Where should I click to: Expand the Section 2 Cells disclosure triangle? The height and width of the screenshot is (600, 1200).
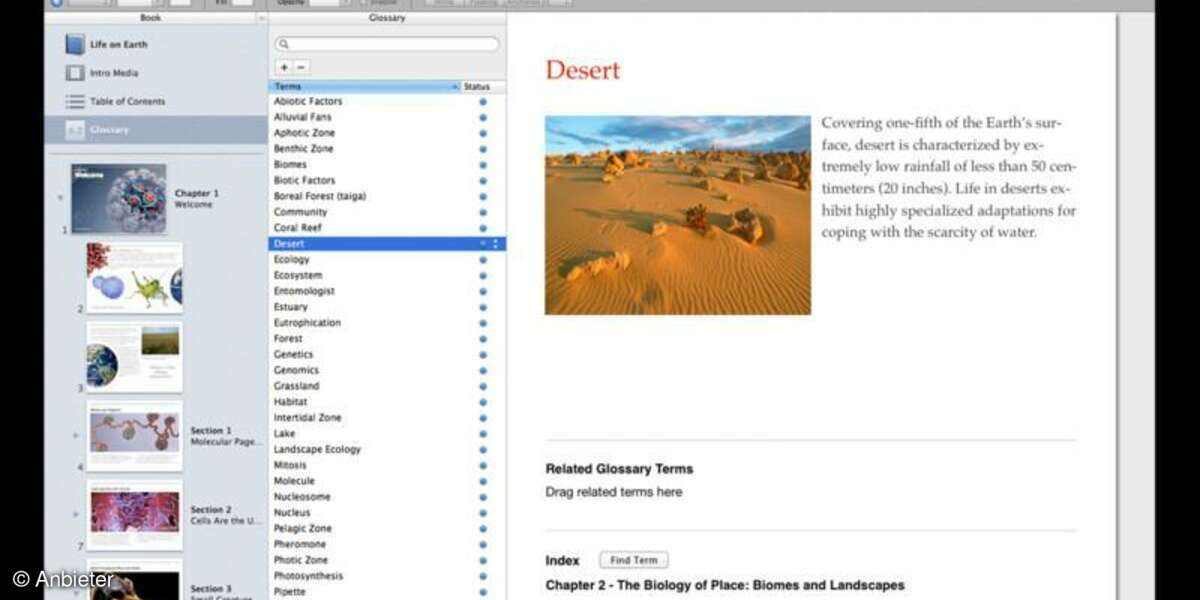point(76,514)
